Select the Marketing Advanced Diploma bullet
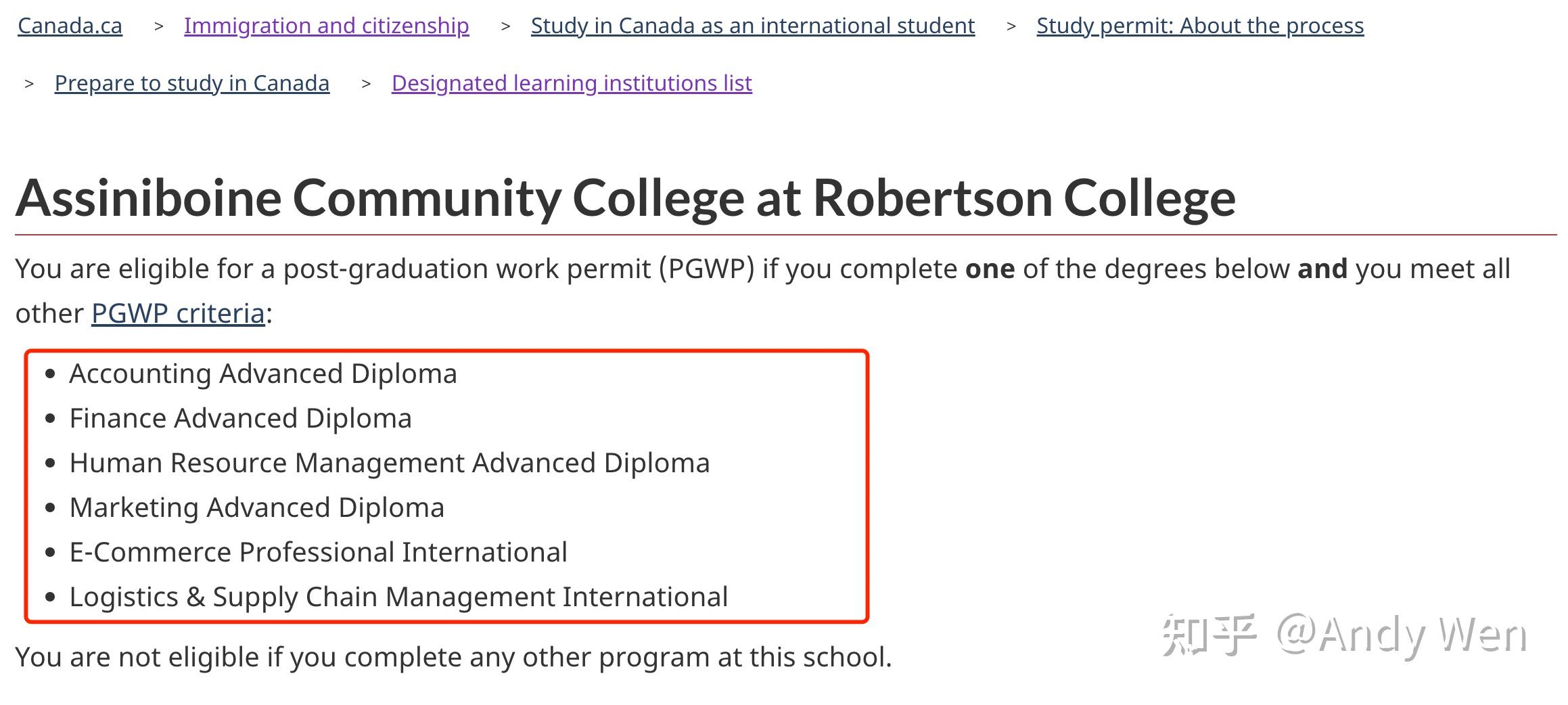Screen dimensions: 1568x705 (258, 507)
